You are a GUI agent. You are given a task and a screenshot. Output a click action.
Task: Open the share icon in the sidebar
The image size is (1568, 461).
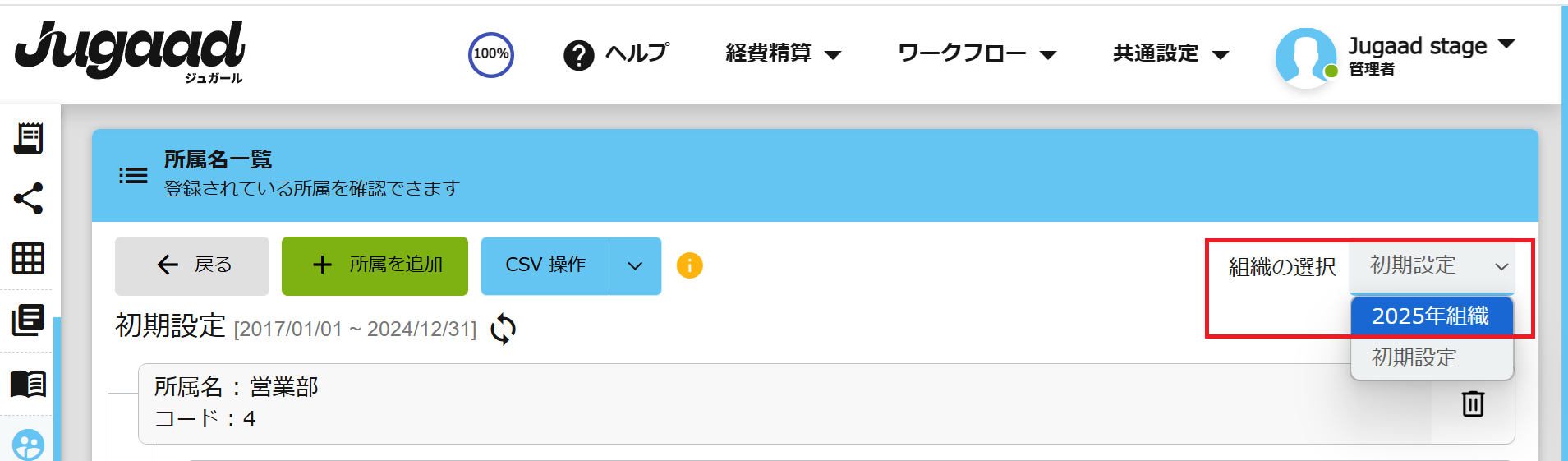(29, 199)
